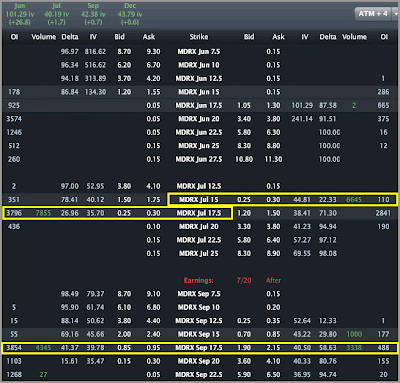
Task: Click the MDRX Jul 17.5 strike row
Action: click(x=200, y=213)
